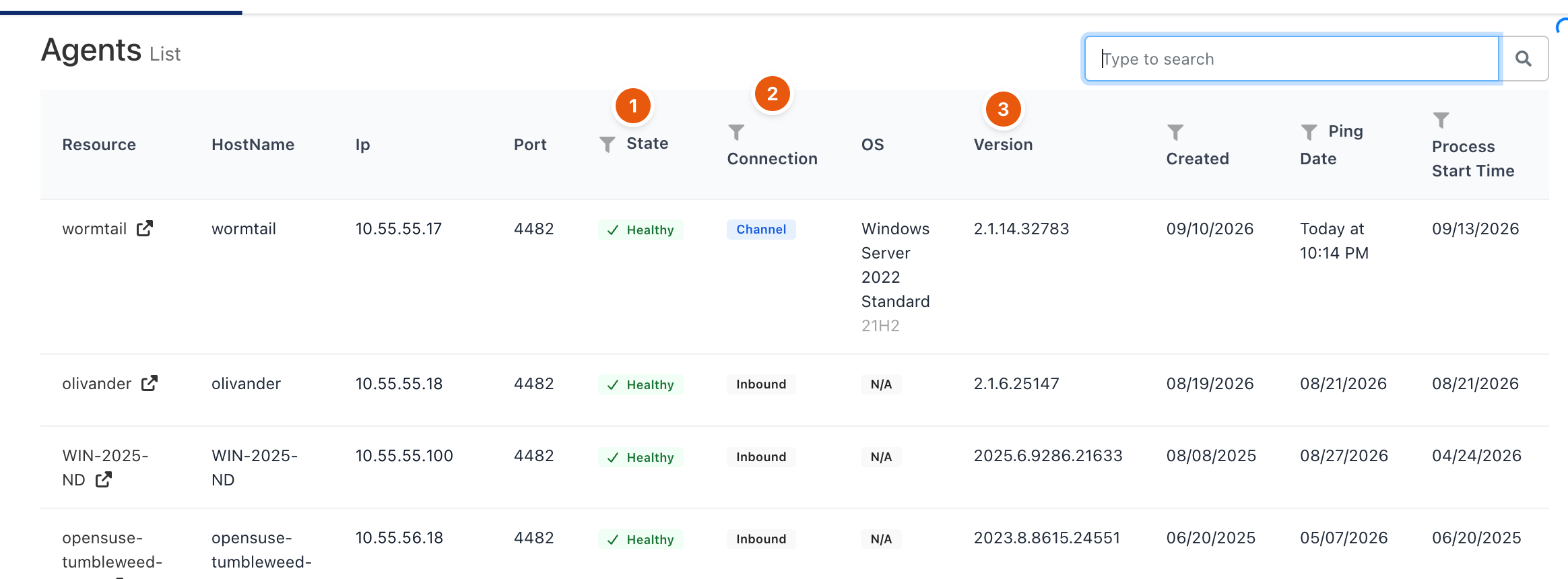
Task: Open the olivander resource link
Action: coord(97,383)
